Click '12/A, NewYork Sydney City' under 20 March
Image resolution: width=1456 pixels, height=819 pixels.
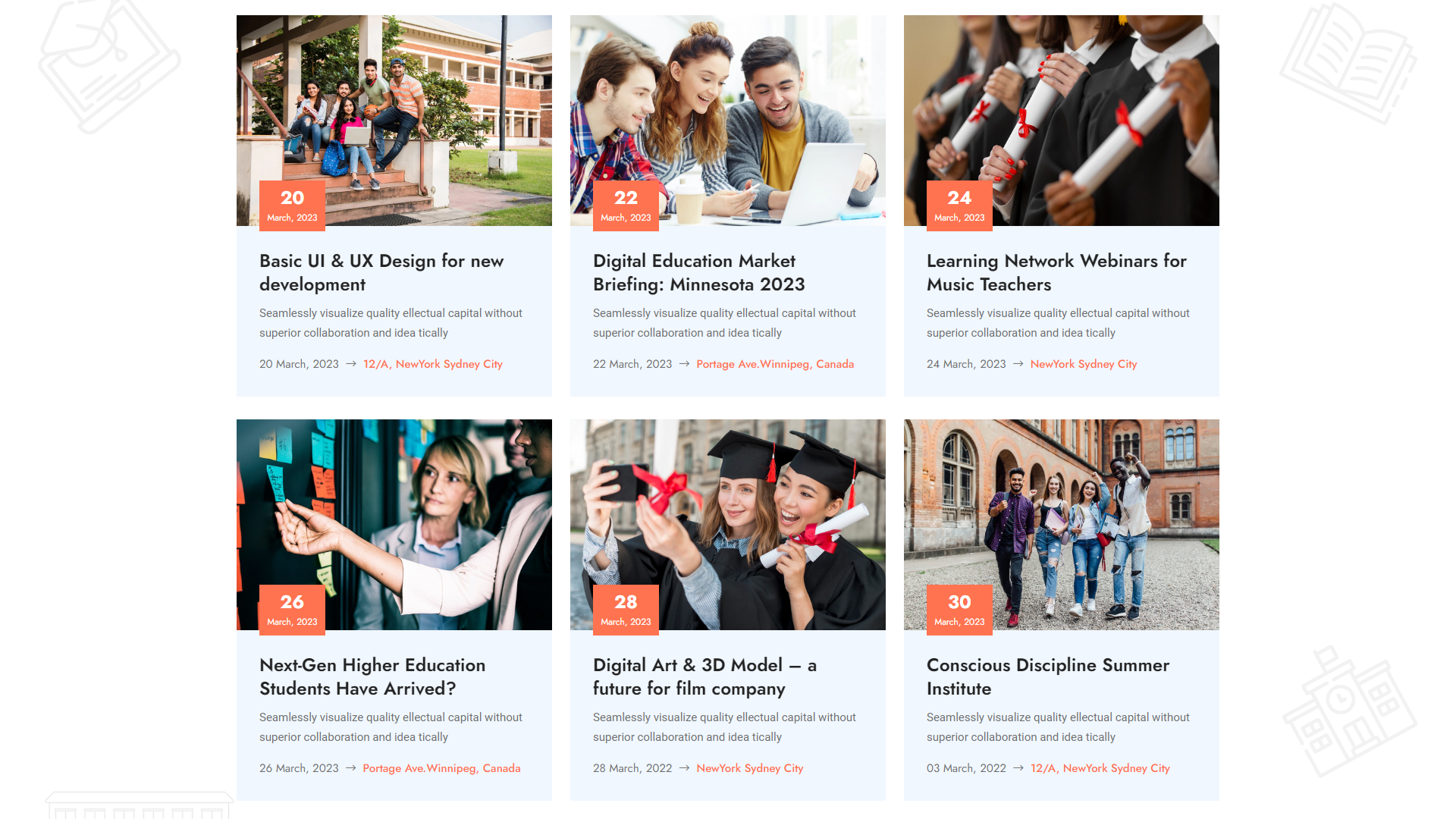pyautogui.click(x=432, y=364)
